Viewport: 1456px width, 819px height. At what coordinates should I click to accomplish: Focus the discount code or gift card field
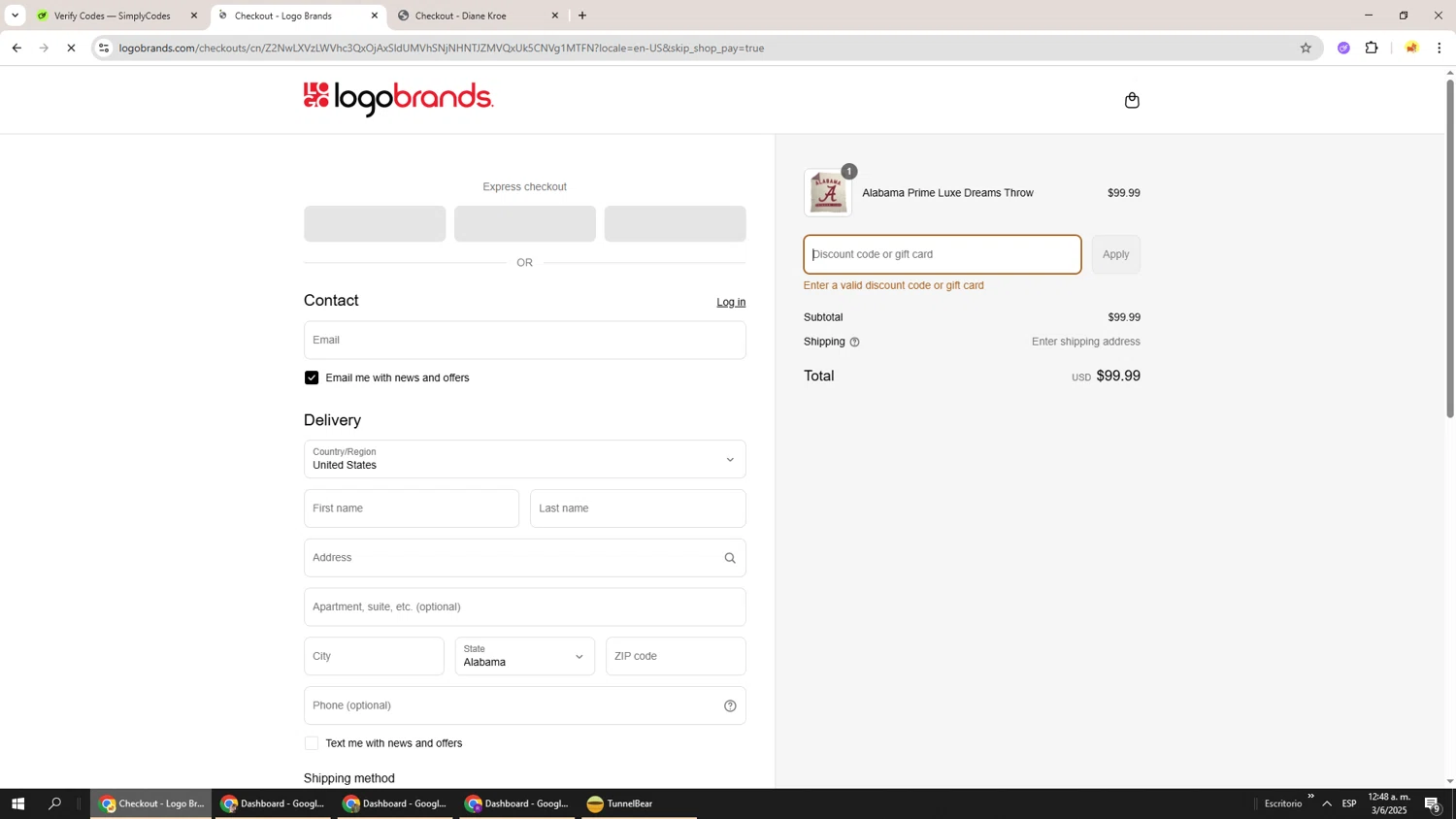point(942,254)
